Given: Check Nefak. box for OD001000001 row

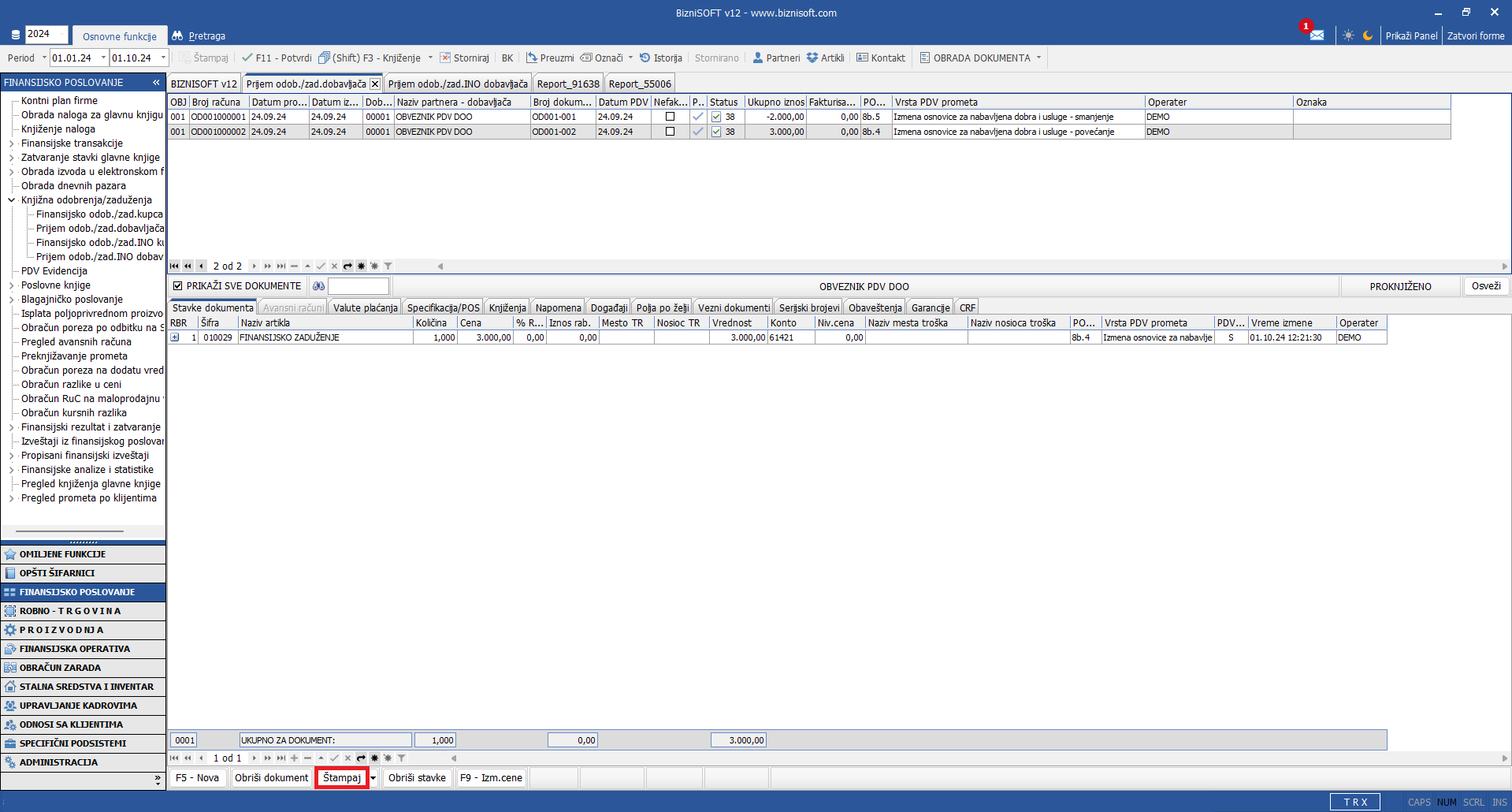Looking at the screenshot, I should coord(670,117).
